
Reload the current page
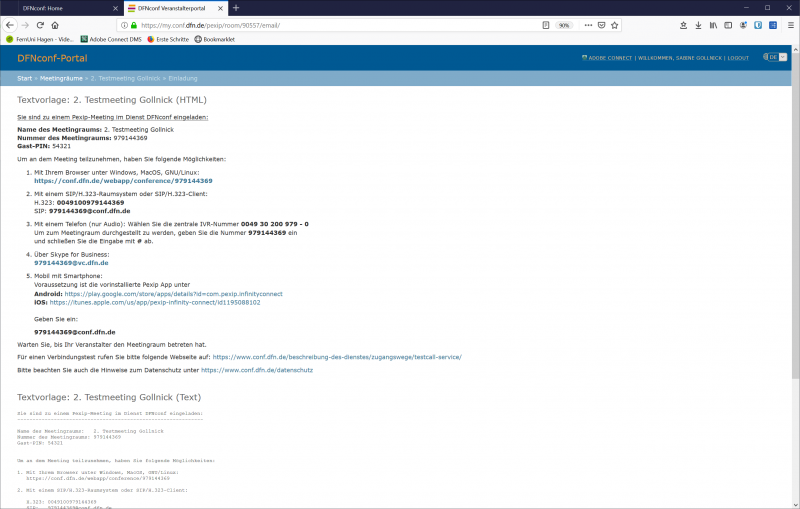[x=40, y=25]
